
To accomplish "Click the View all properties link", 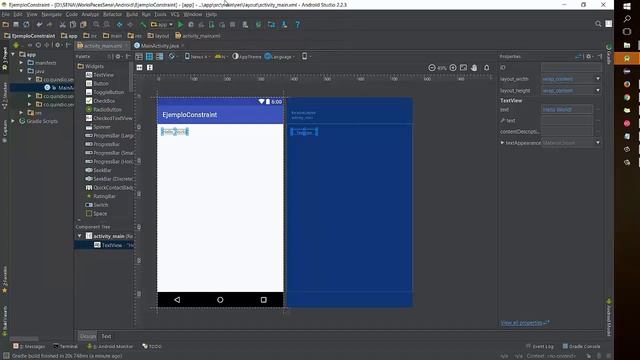I will pyautogui.click(x=524, y=323).
